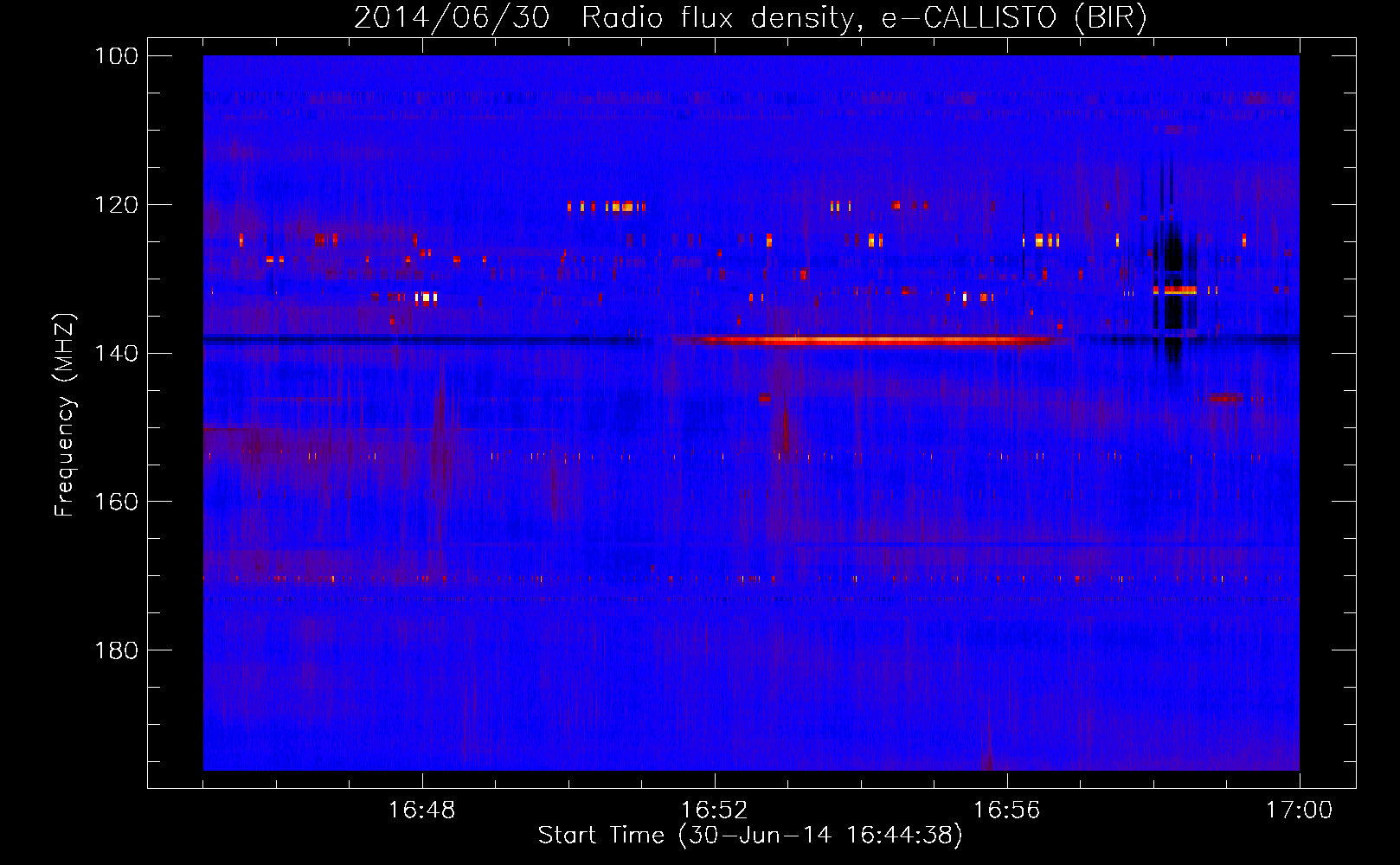Click the 'Frequency (MHZ)' axis label
Image resolution: width=1400 pixels, height=865 pixels.
(65, 414)
